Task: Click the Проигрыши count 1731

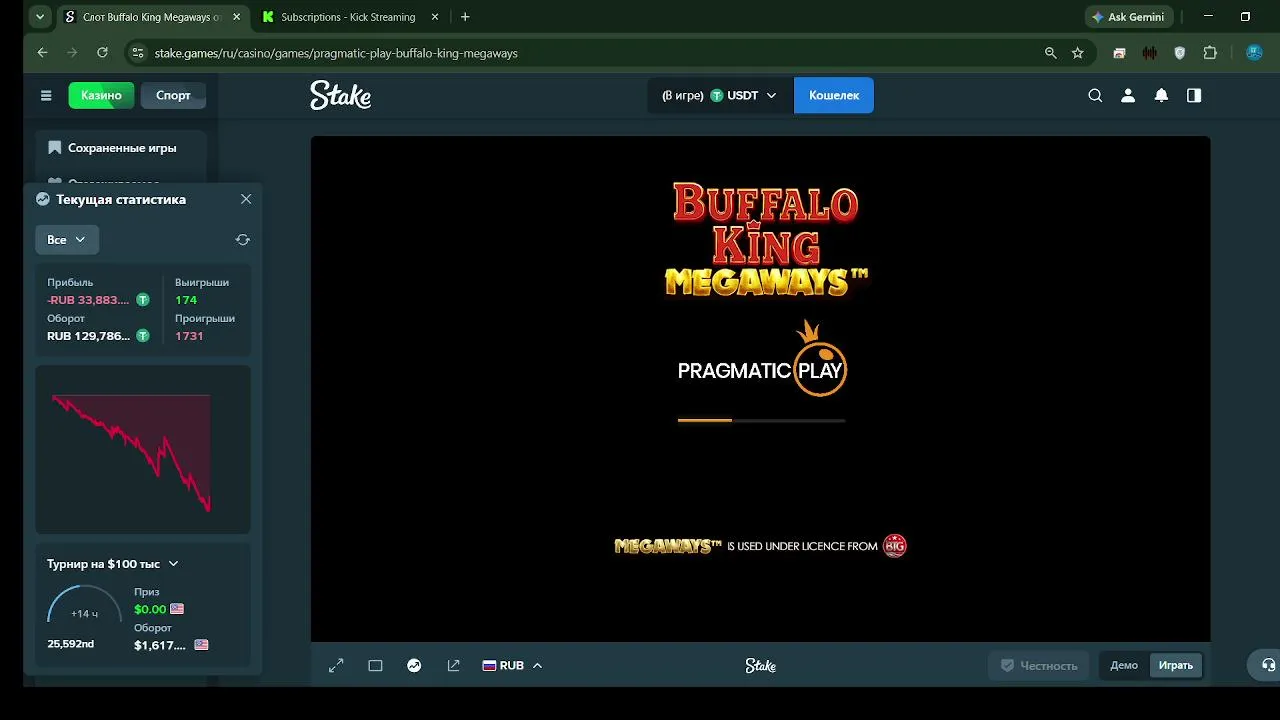Action: 189,336
